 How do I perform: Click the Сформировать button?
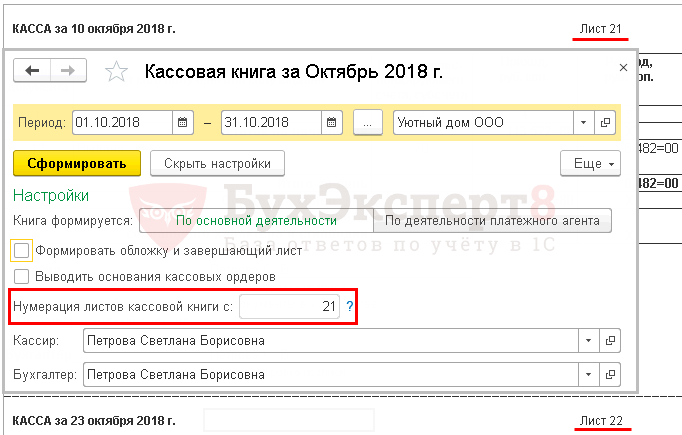tap(76, 163)
